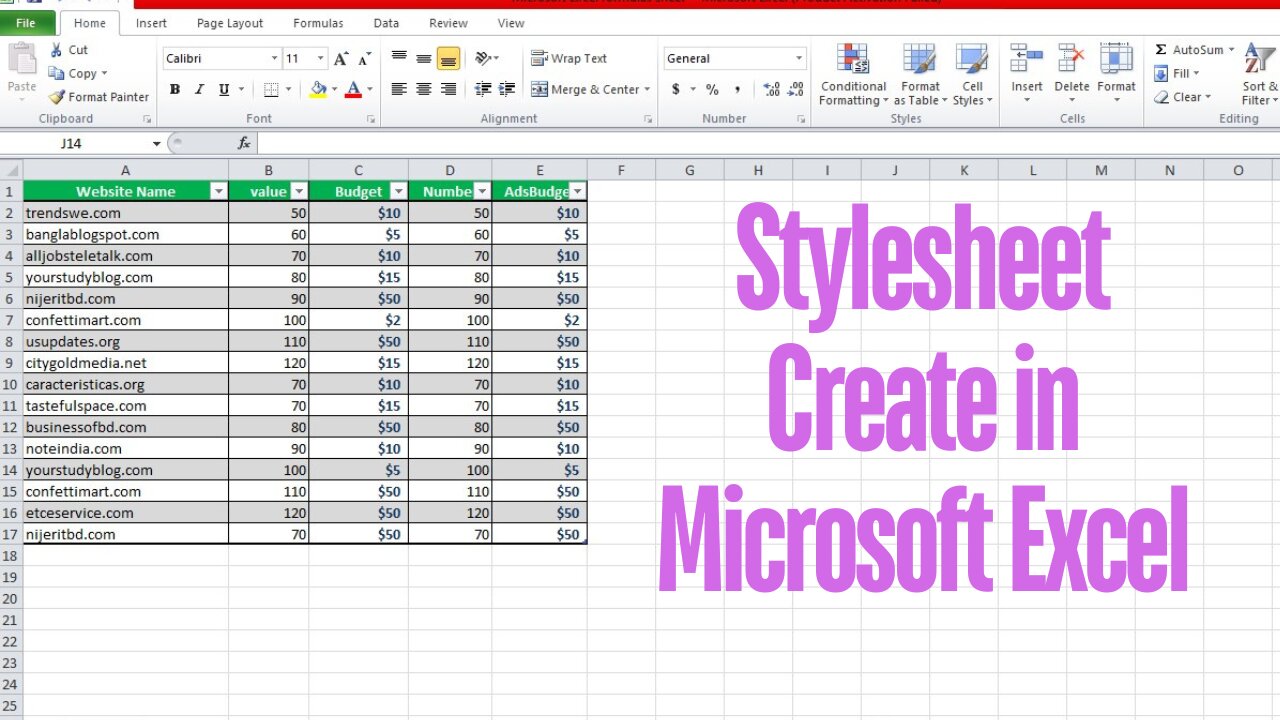1280x720 pixels.
Task: Open Conditional Formatting menu
Action: coord(853,75)
